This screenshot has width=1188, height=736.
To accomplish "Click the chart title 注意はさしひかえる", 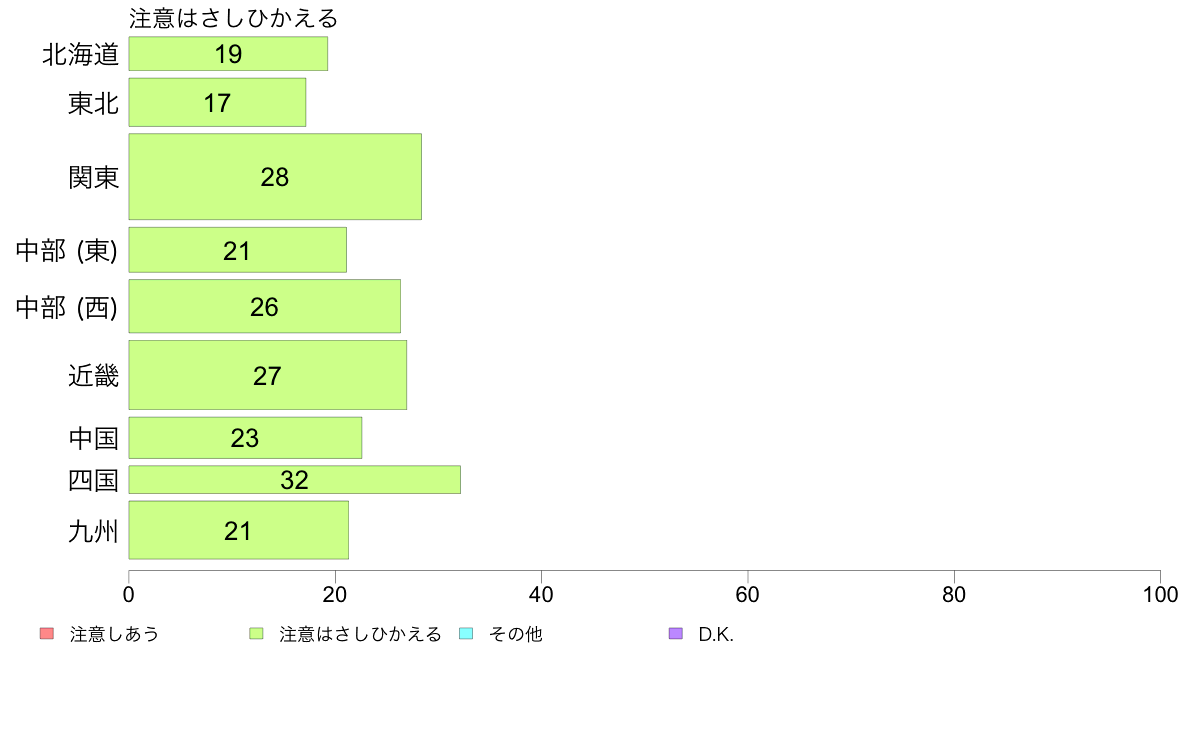I will tap(233, 18).
